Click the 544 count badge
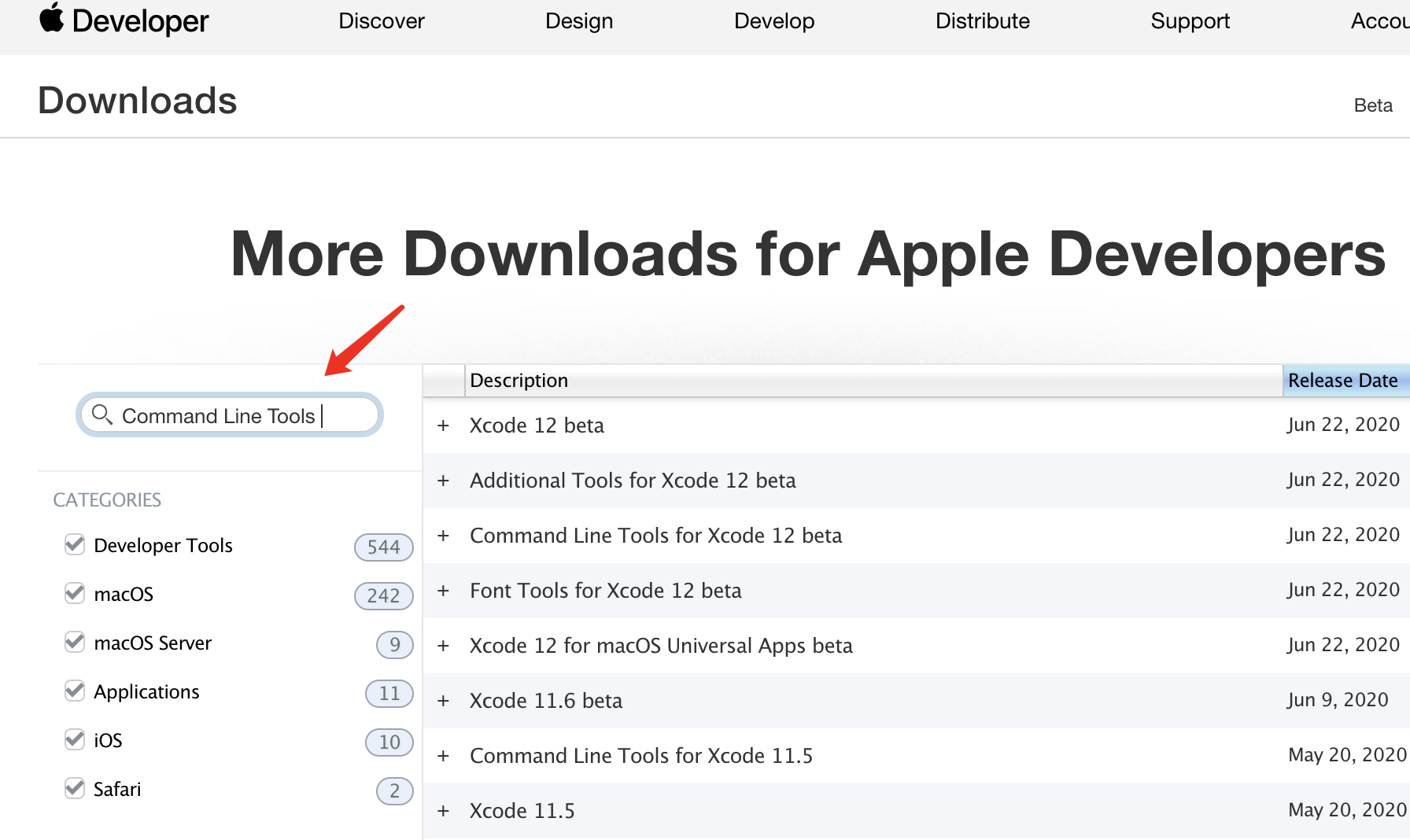 (x=384, y=547)
